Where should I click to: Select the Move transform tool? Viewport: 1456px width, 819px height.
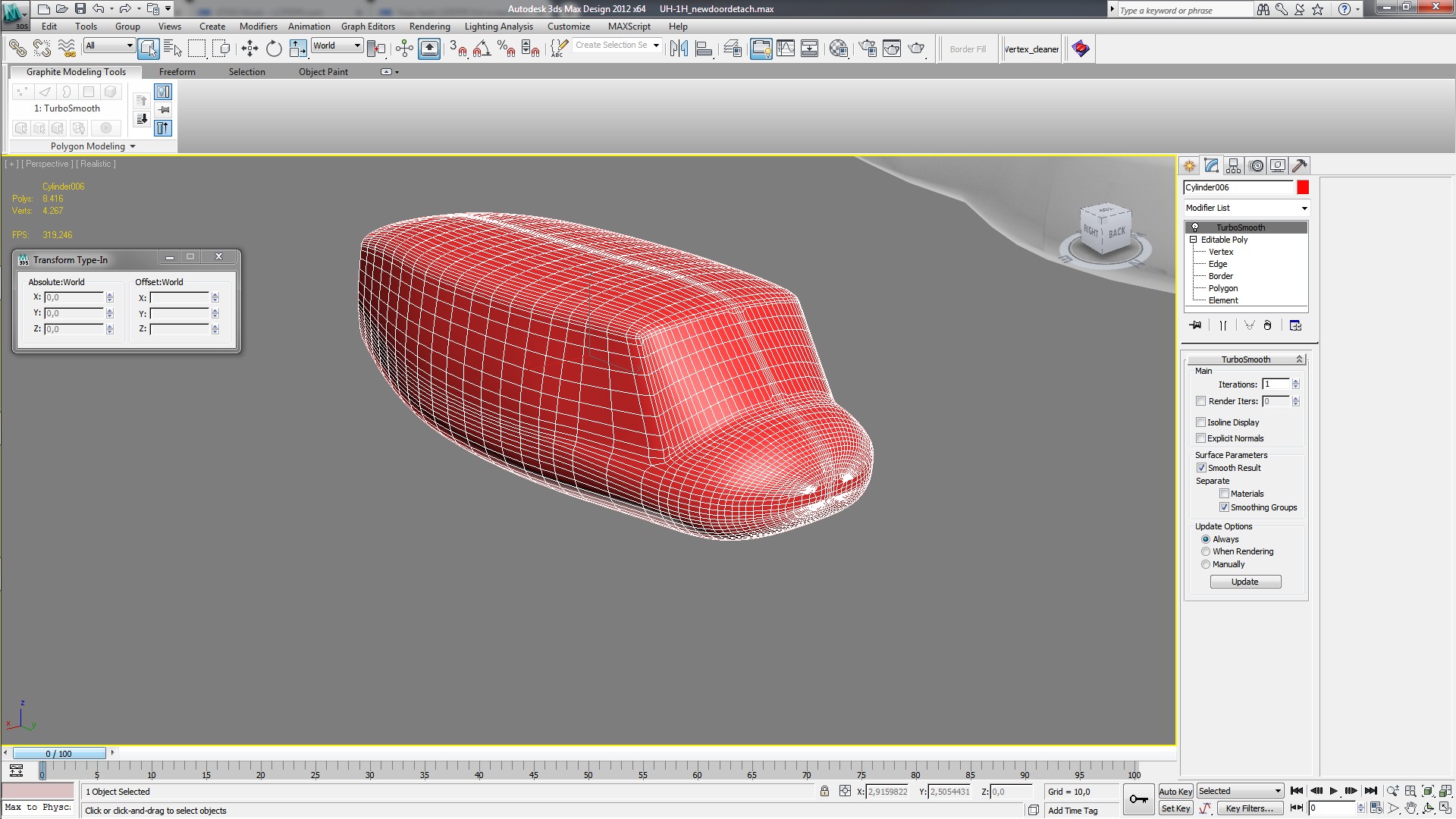pos(249,49)
